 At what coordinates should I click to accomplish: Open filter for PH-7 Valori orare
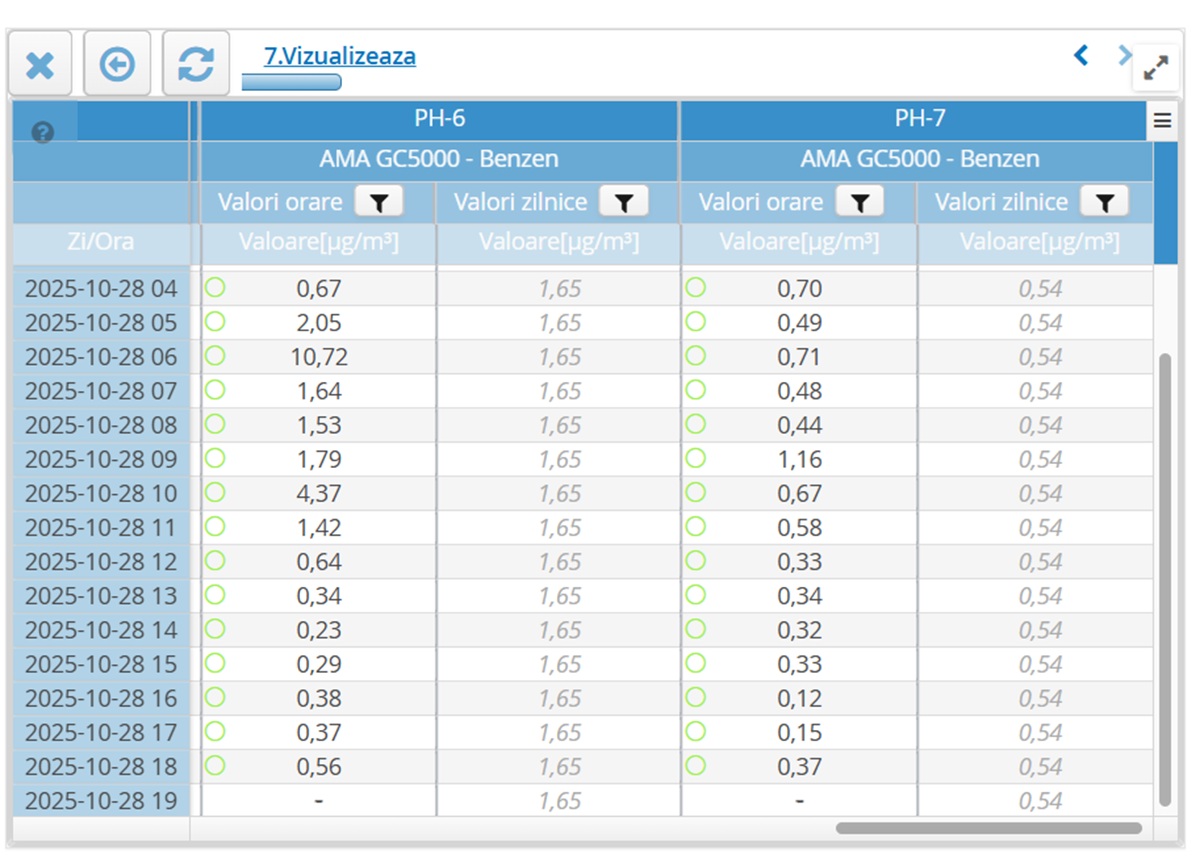pyautogui.click(x=860, y=202)
